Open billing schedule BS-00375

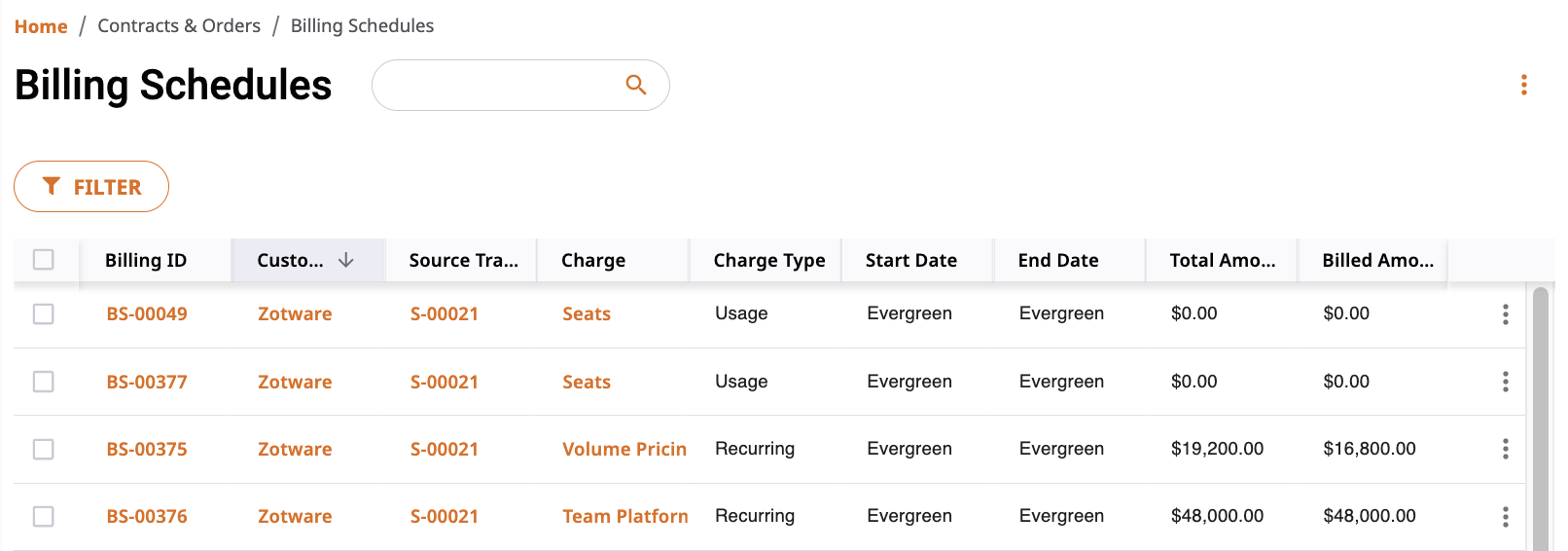[x=147, y=449]
